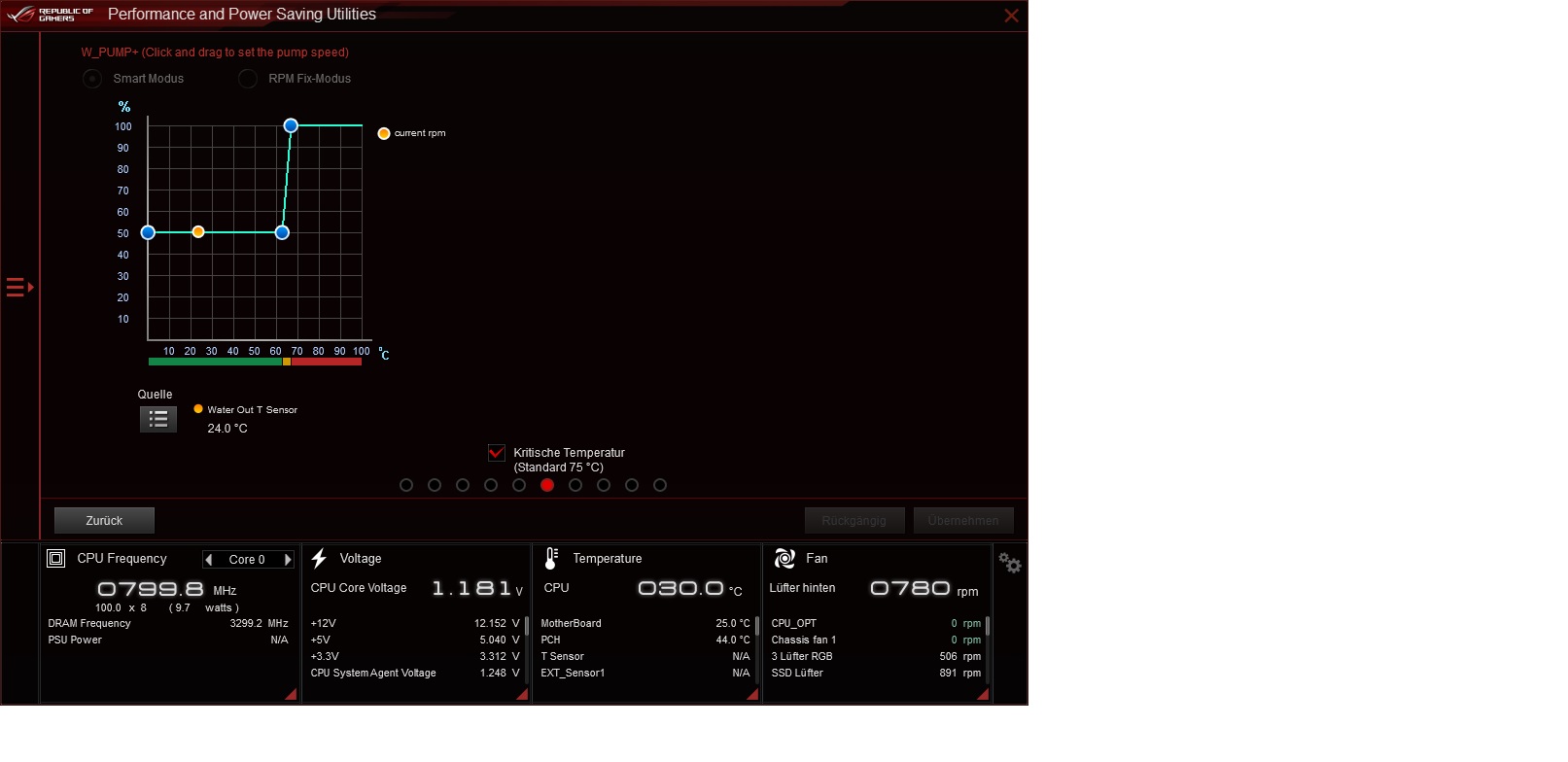Click the CPU 030.0 °C temperature reading
Screen dimensions: 1568x762
coord(690,588)
